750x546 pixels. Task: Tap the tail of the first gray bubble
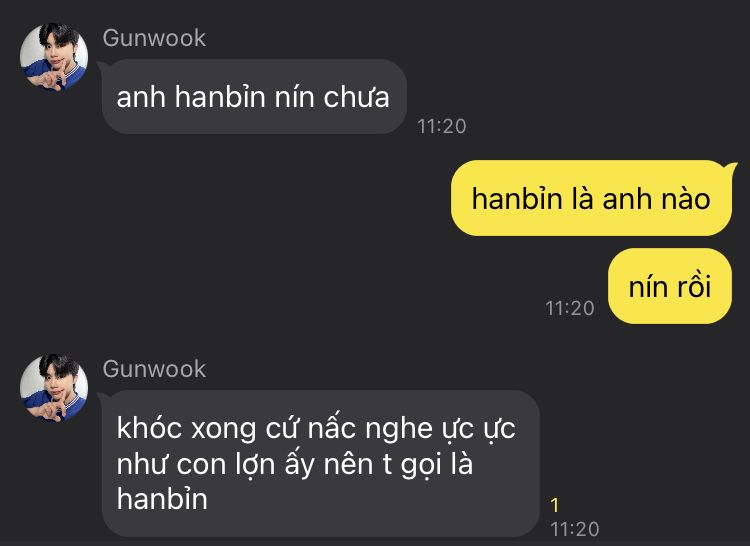coord(102,66)
